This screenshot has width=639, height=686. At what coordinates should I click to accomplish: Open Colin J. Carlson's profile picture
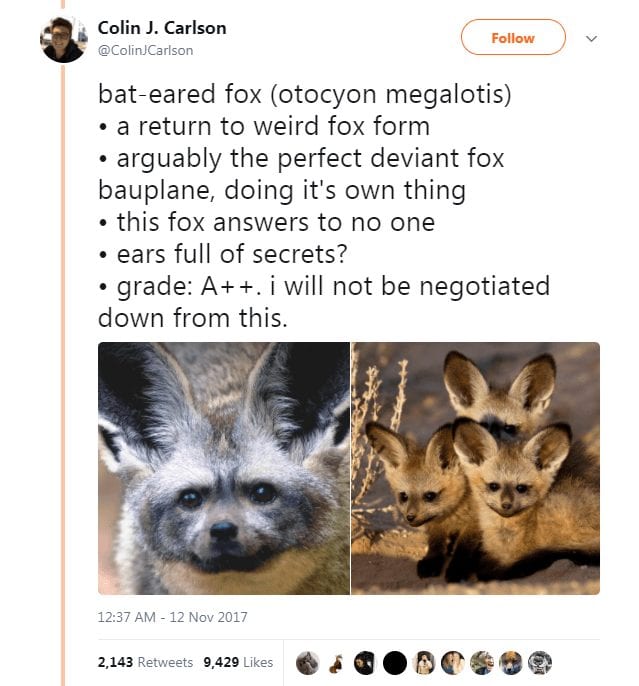click(x=63, y=39)
